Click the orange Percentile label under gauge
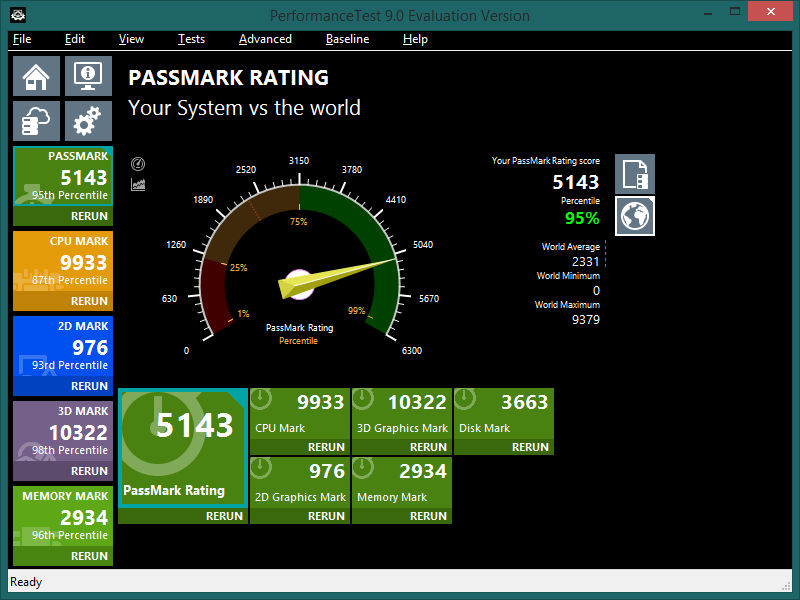The image size is (800, 600). [298, 341]
